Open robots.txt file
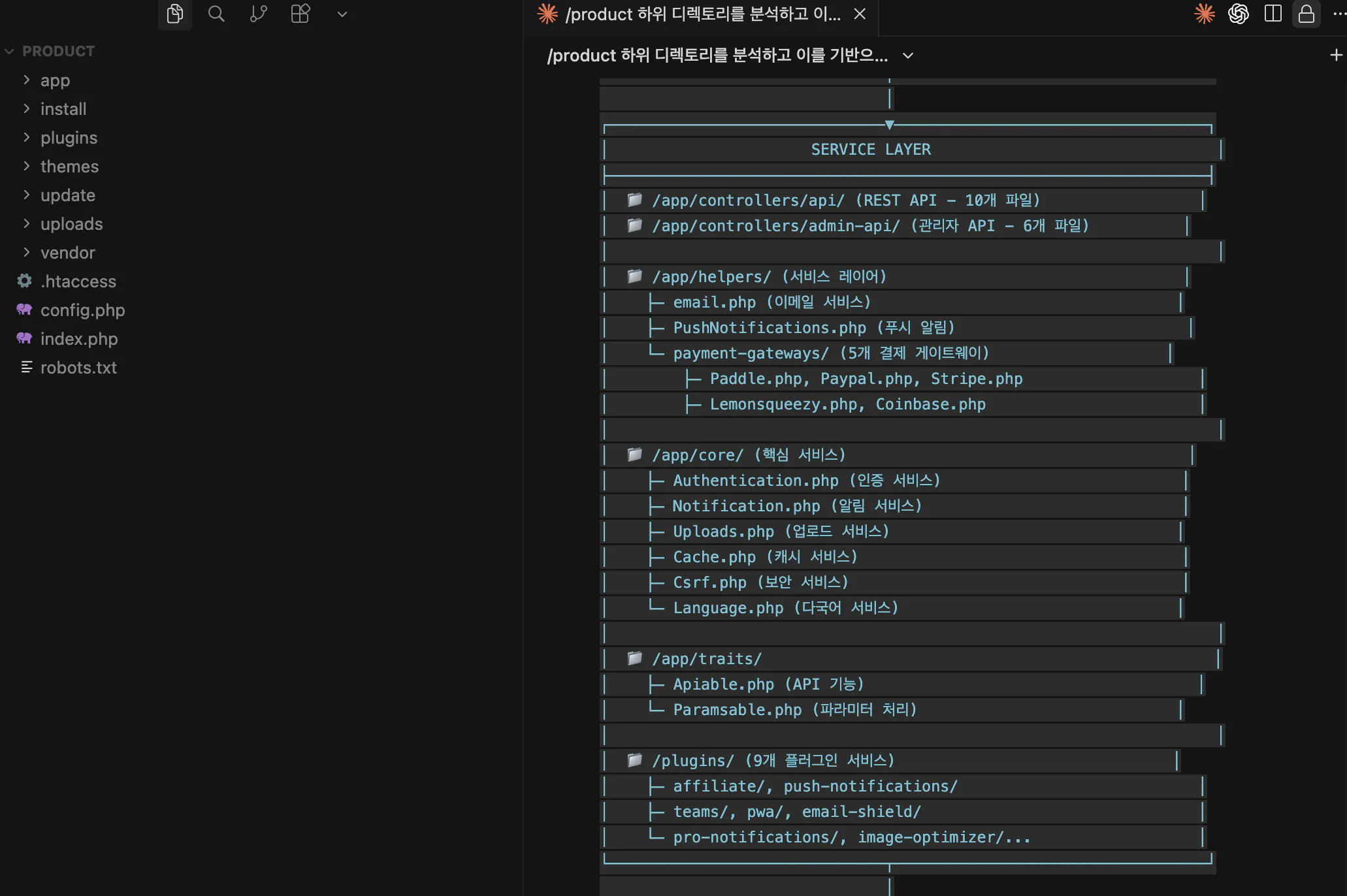Screen dimensions: 1347x896 pyautogui.click(x=78, y=368)
